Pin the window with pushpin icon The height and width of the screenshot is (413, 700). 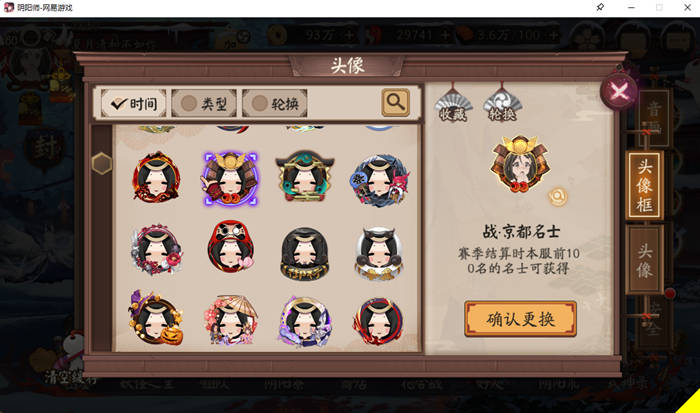click(600, 8)
